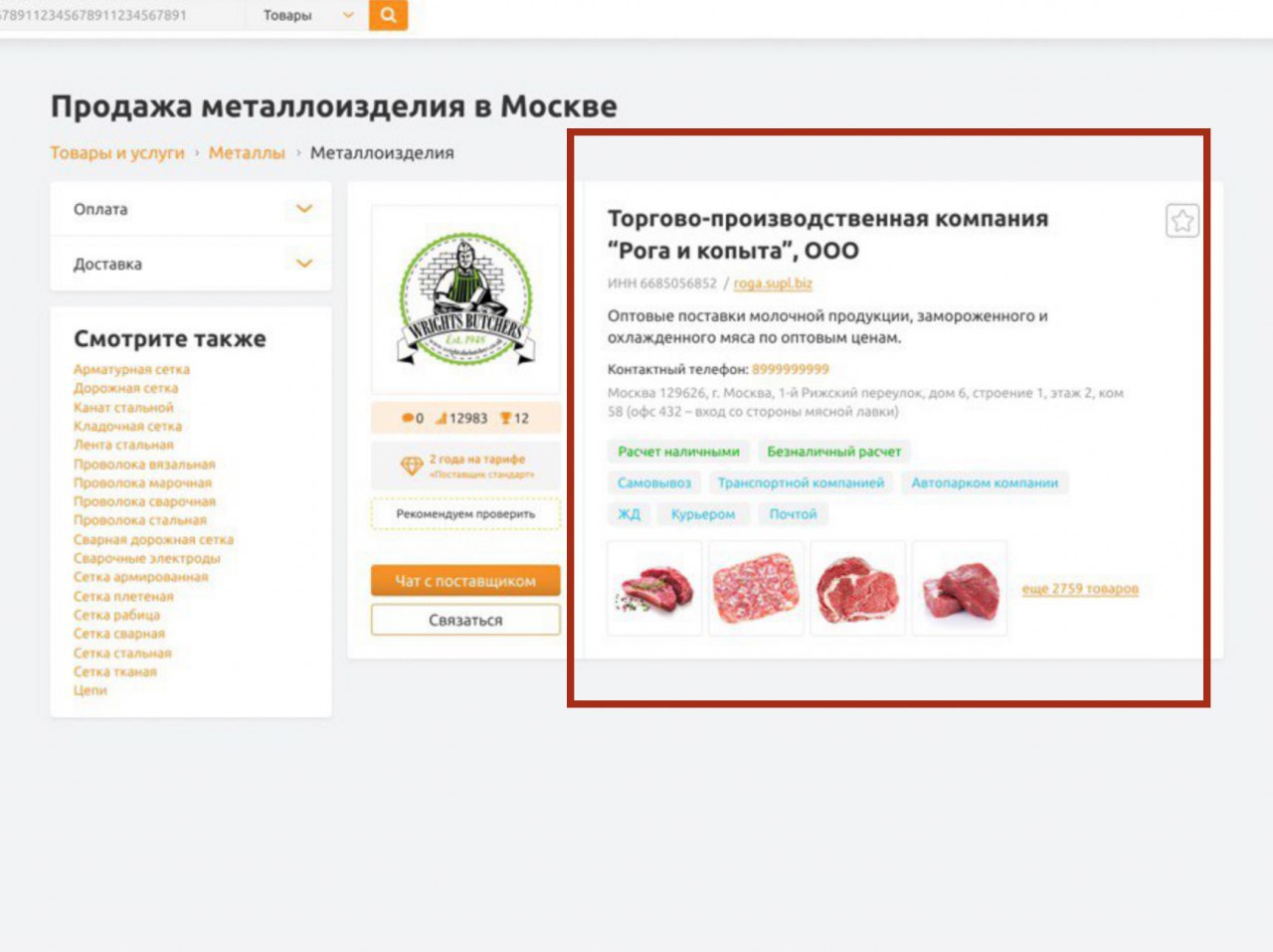
Task: Click the bar chart rating icon 12983
Action: [x=442, y=418]
